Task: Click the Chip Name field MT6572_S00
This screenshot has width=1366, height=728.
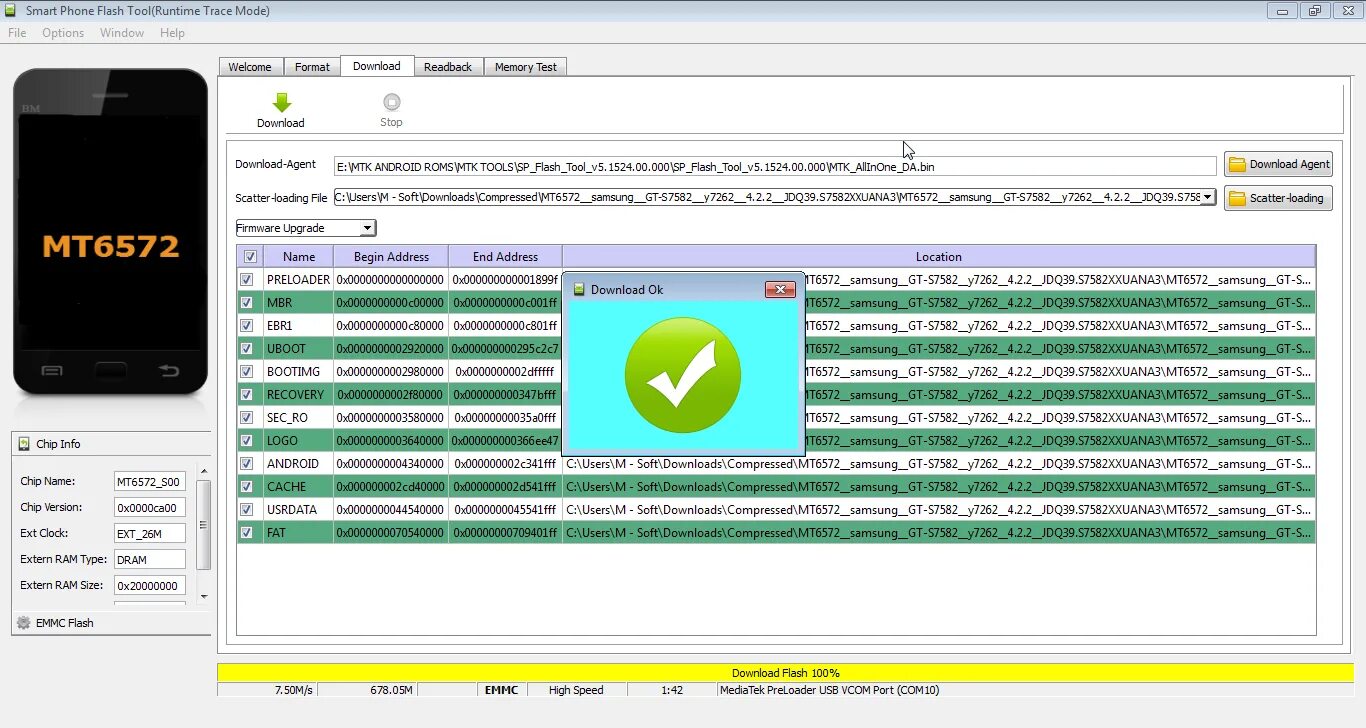Action: (150, 482)
